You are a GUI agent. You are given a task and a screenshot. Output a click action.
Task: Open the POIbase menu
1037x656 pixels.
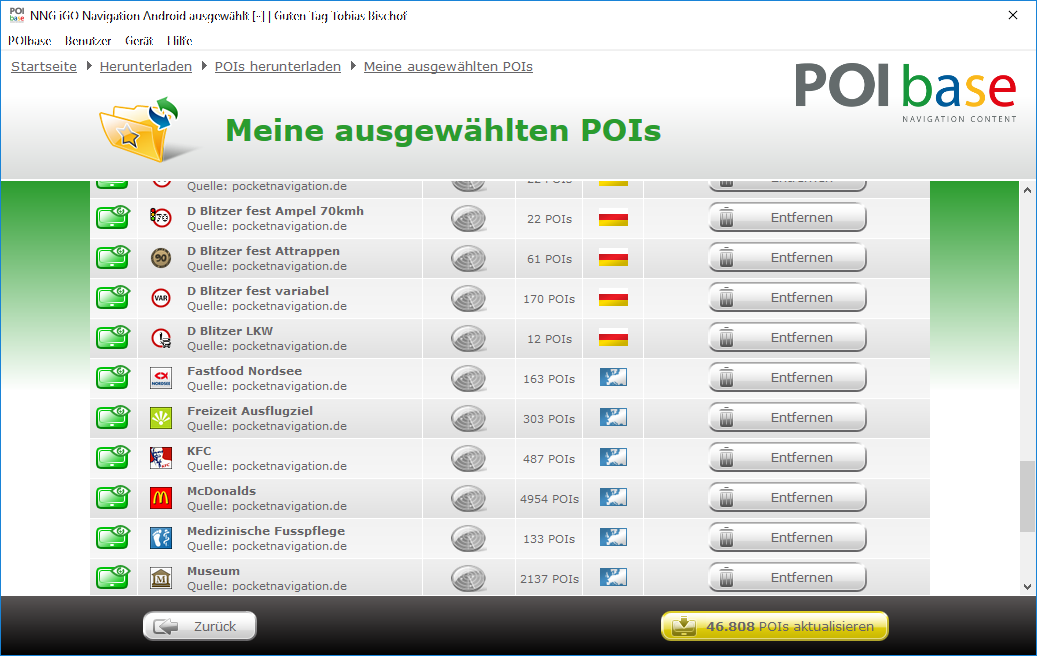29,41
